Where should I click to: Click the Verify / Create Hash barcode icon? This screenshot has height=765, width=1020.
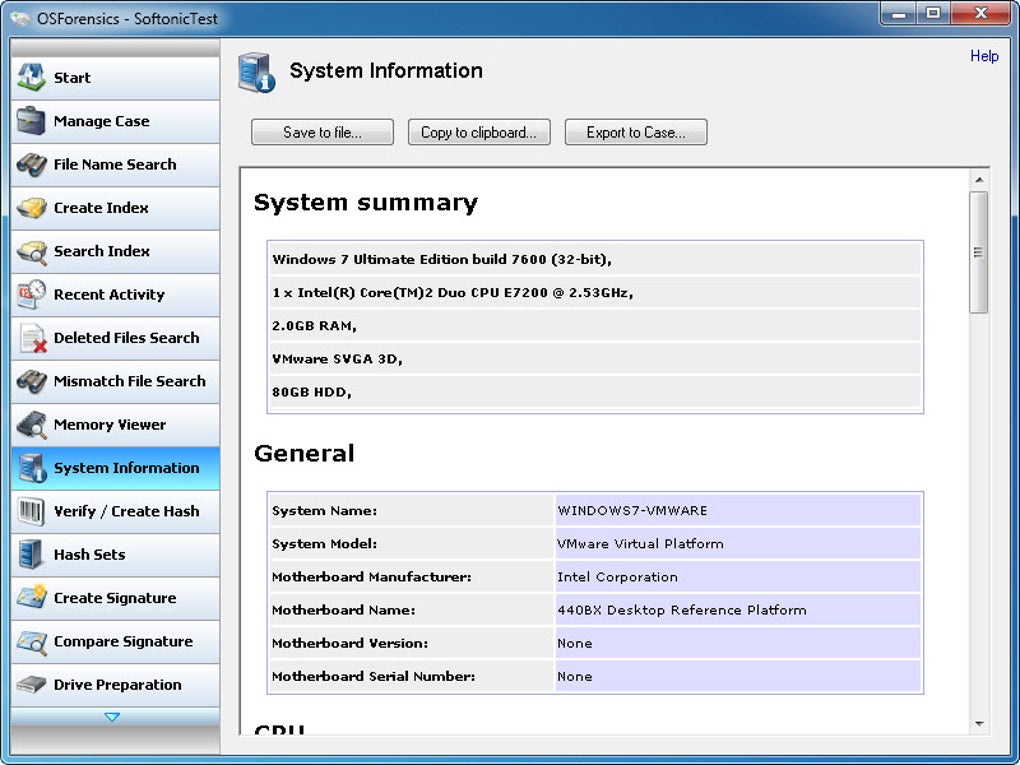pyautogui.click(x=32, y=511)
